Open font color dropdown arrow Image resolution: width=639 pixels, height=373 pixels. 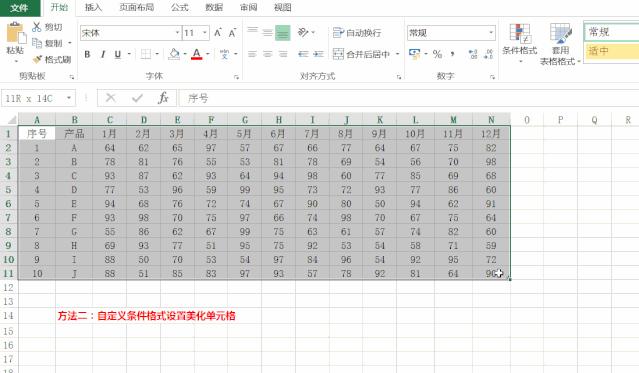(207, 54)
